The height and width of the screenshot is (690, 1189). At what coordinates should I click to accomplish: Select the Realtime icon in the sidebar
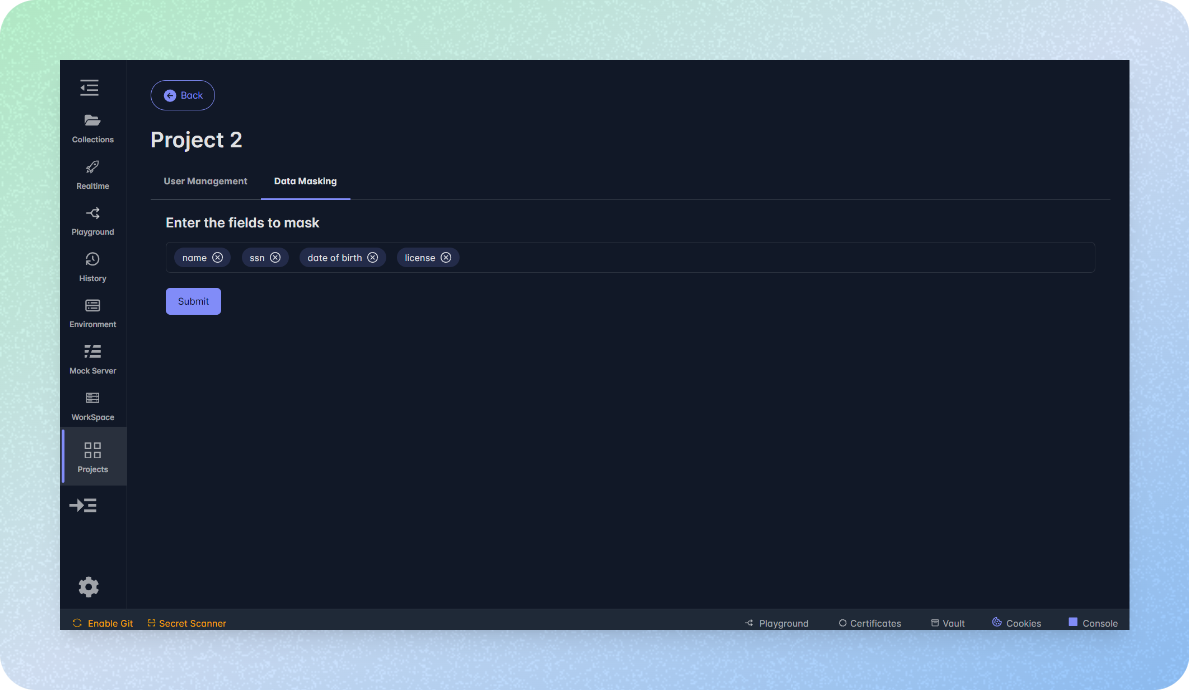[92, 173]
